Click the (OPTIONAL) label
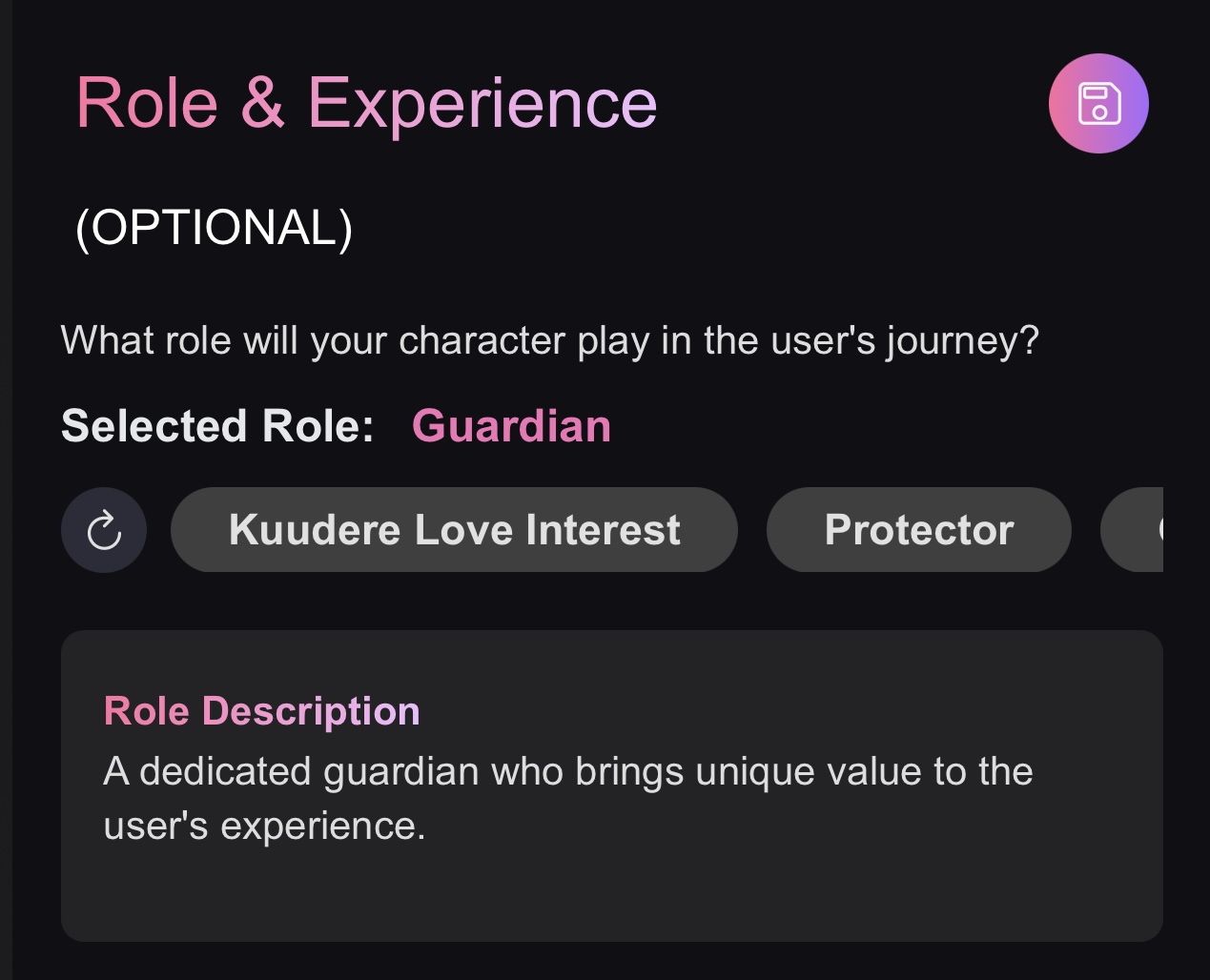1210x980 pixels. [x=214, y=227]
